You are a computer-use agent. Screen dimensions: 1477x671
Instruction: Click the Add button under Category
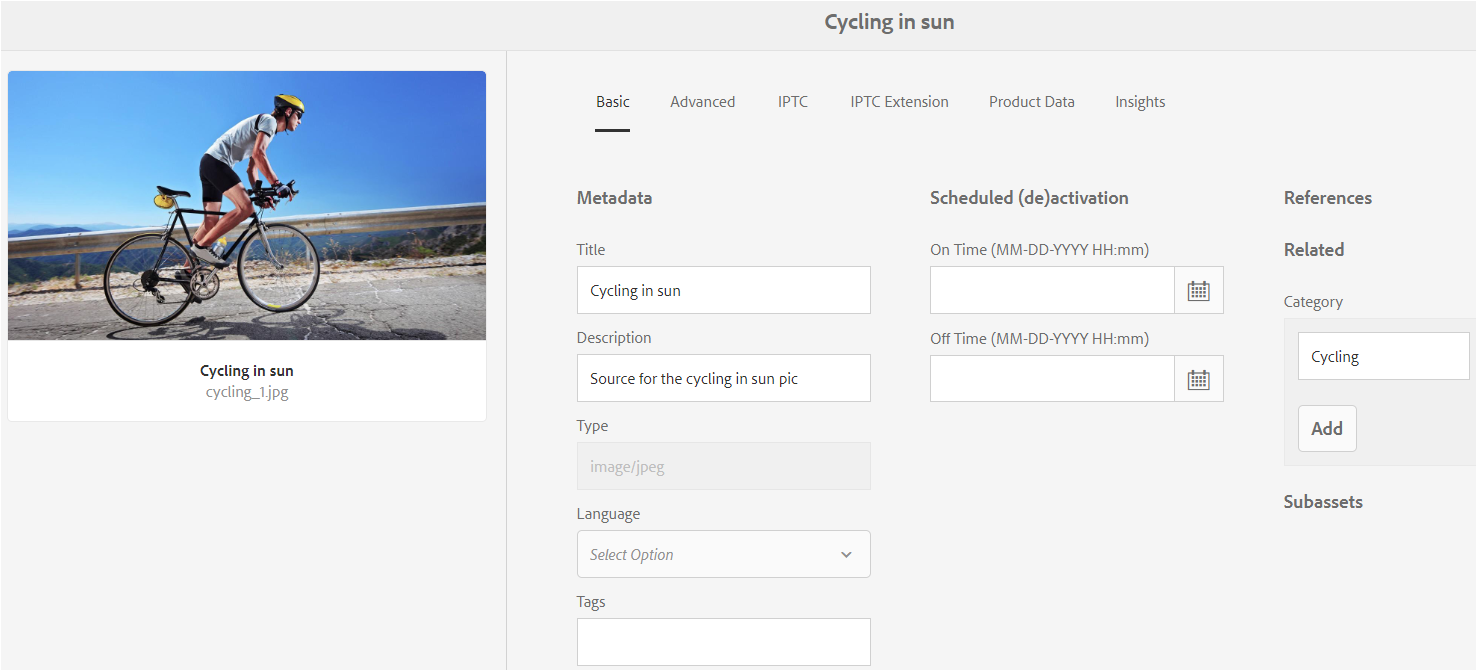[x=1327, y=429]
